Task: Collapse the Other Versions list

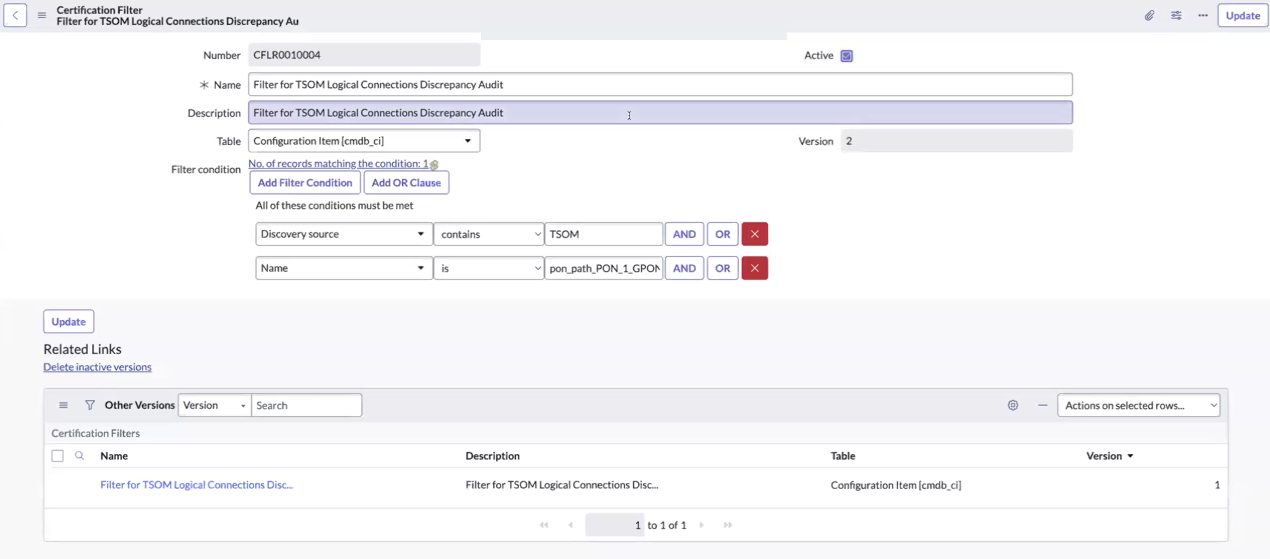Action: pos(1042,405)
